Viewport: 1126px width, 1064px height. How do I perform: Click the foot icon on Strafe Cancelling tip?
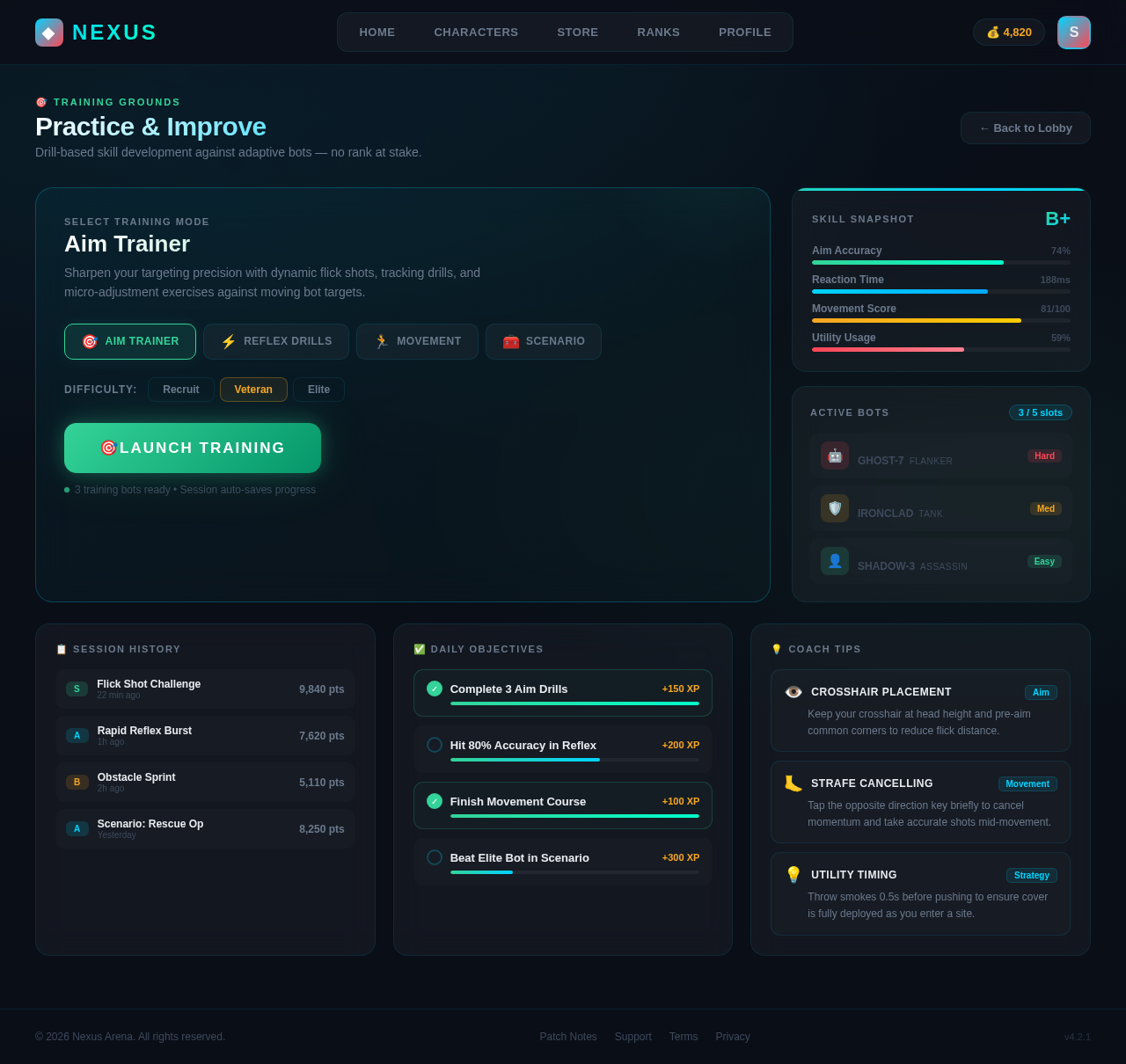coord(793,783)
